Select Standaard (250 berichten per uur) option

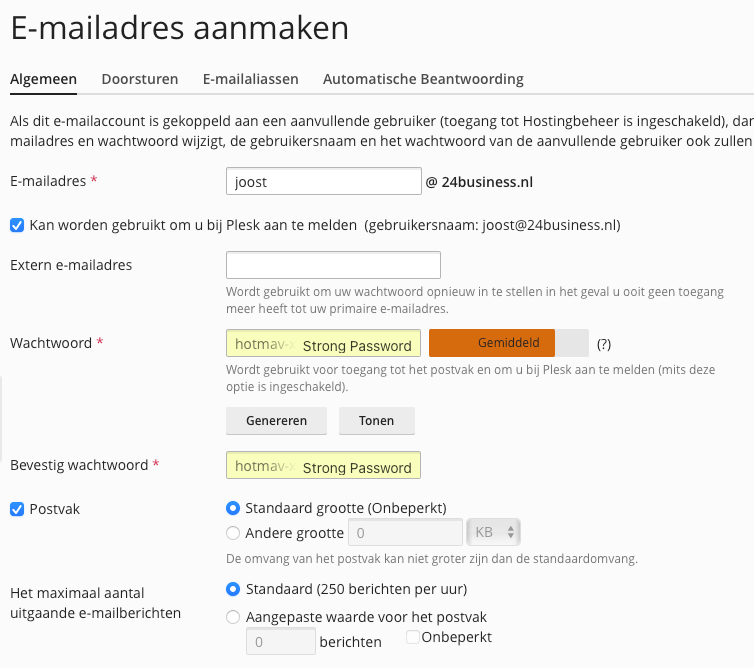tap(234, 588)
